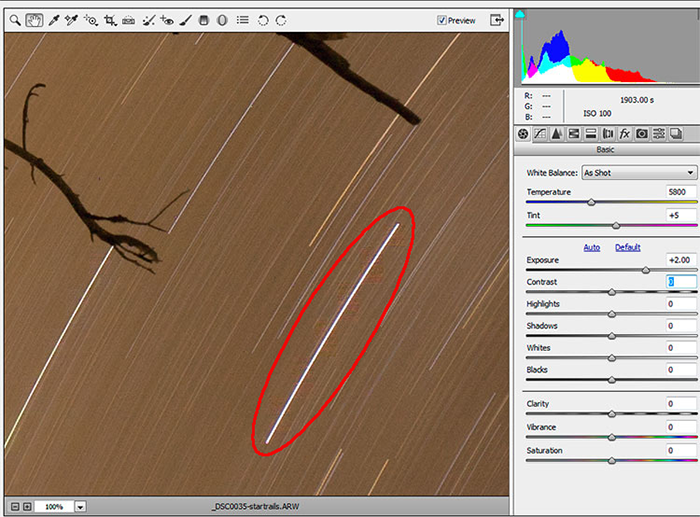Click the Temperature value field 5800

tap(681, 192)
